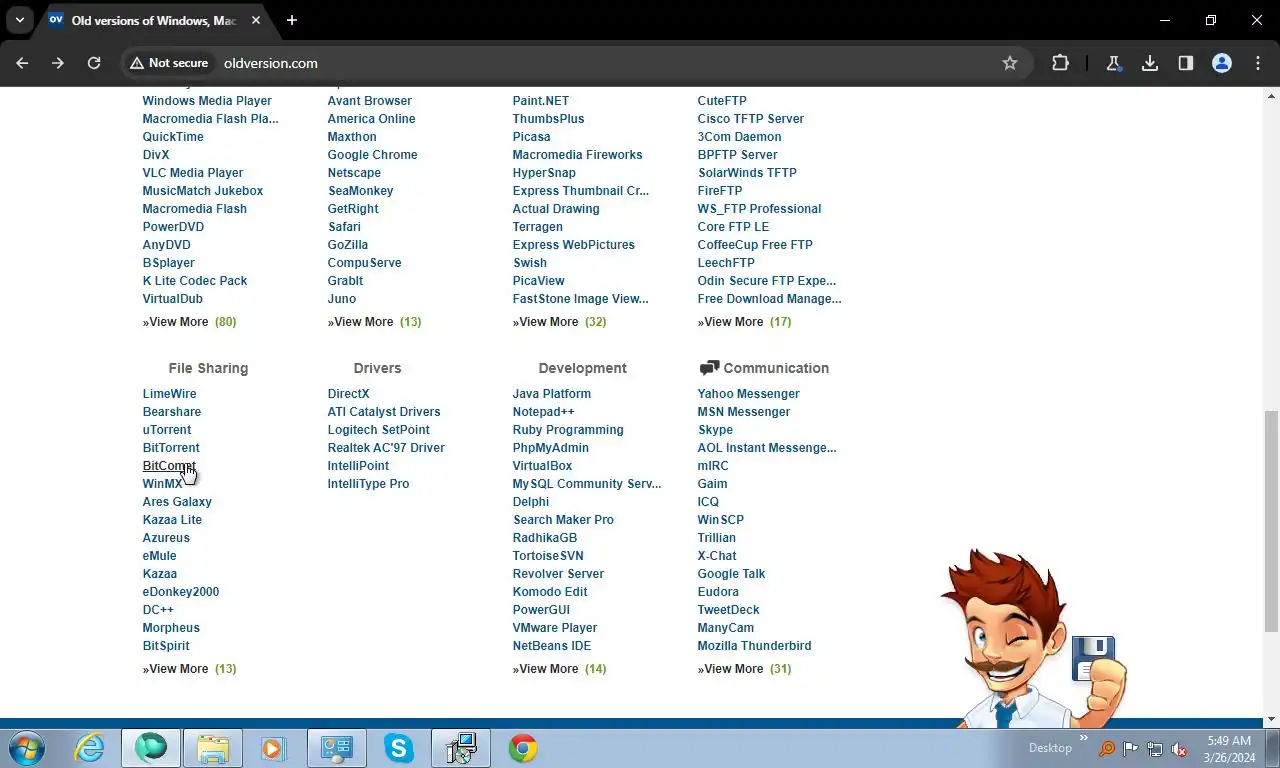Open the Chrome profile avatar

tap(1222, 63)
